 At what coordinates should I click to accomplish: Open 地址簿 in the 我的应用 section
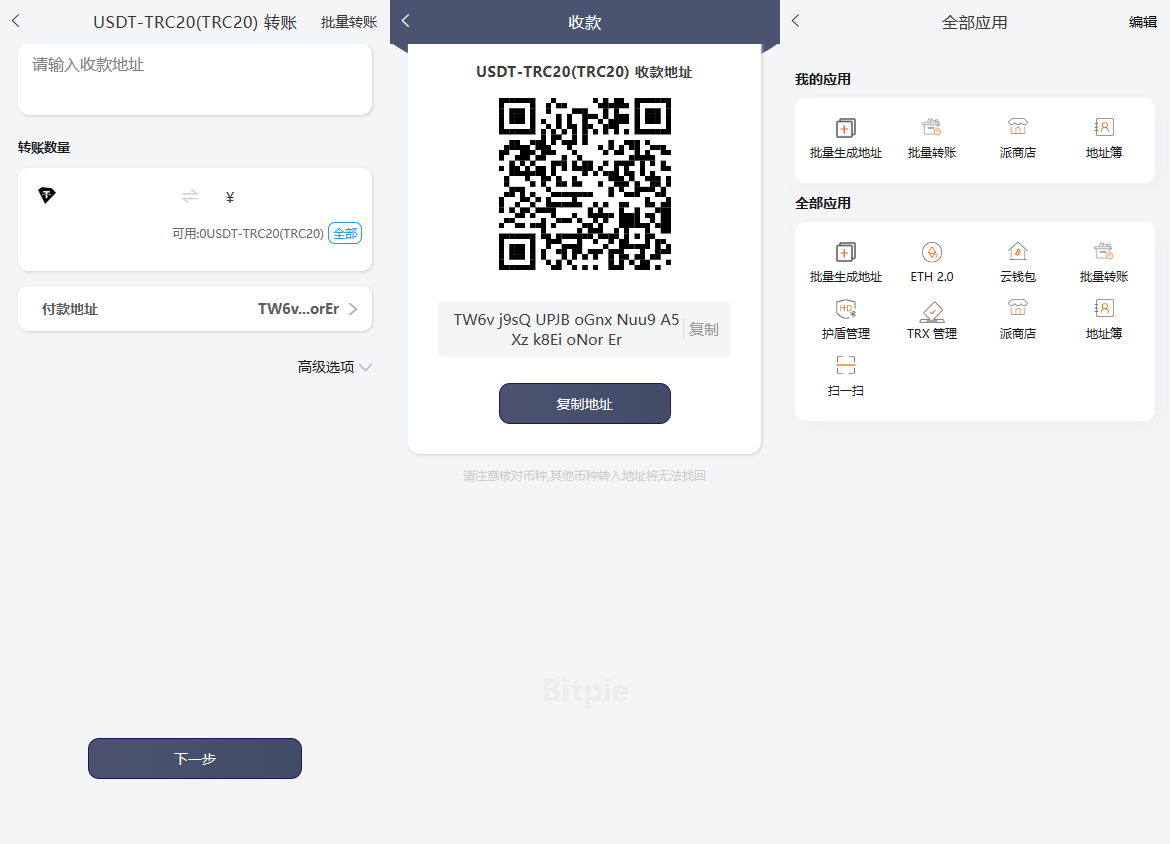(1104, 139)
